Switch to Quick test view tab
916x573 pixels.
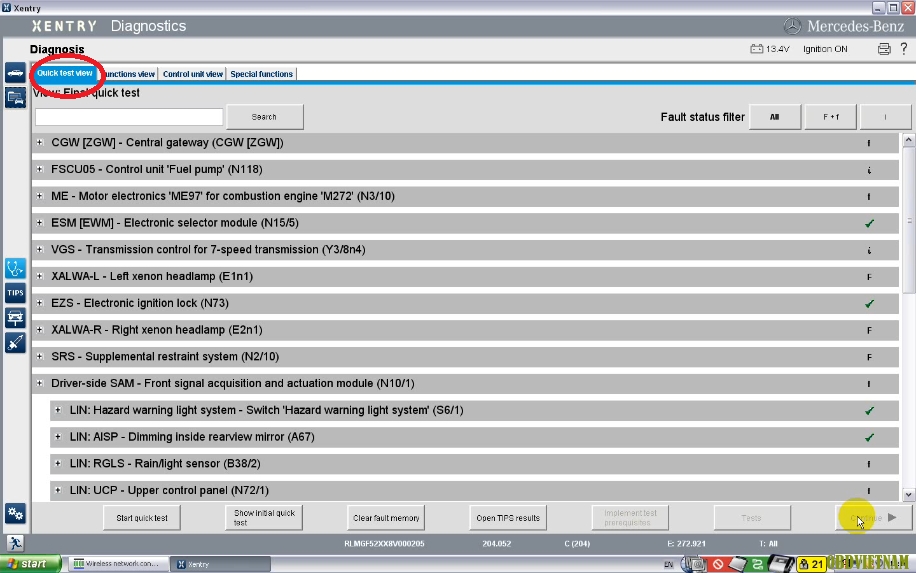pyautogui.click(x=65, y=74)
